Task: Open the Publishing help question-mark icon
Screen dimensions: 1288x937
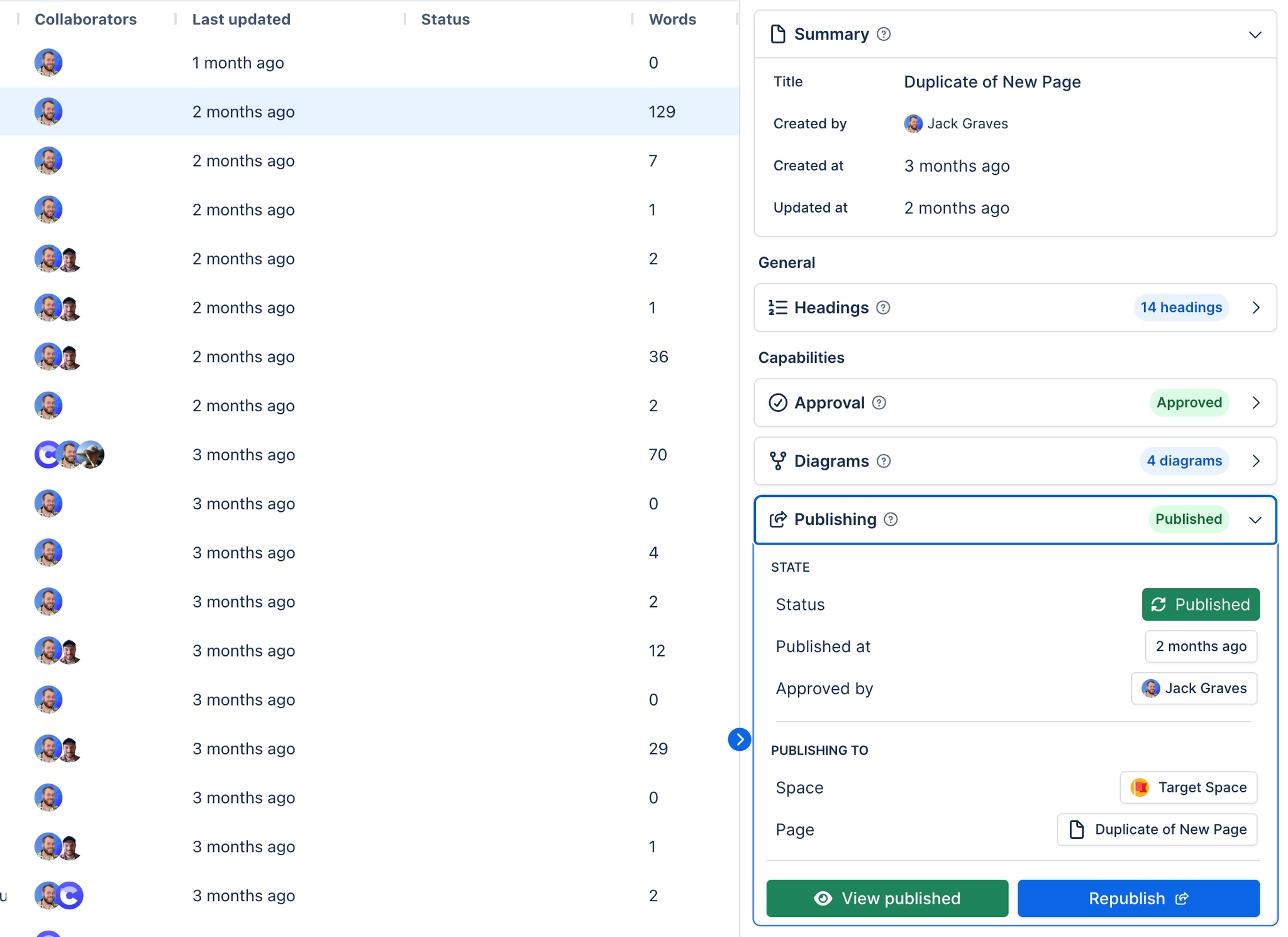Action: (890, 519)
